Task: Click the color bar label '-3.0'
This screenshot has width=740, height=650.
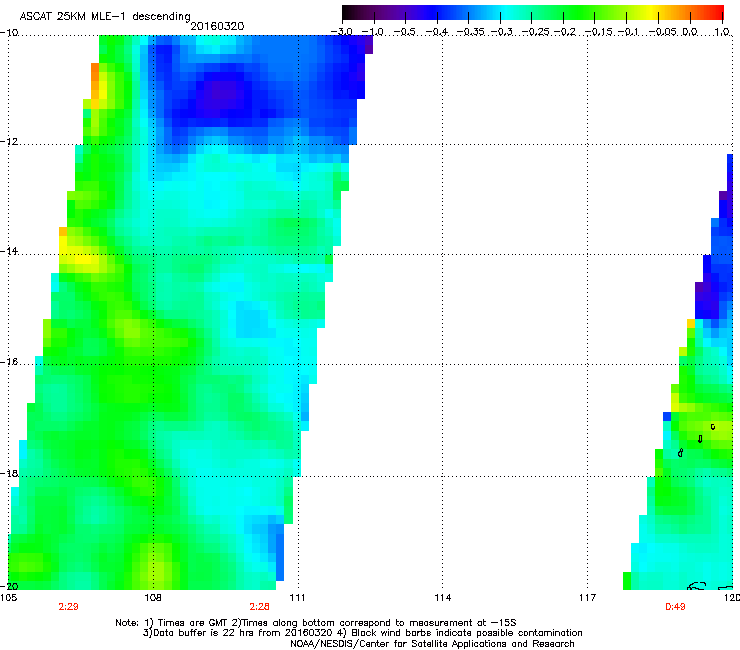Action: [x=342, y=32]
